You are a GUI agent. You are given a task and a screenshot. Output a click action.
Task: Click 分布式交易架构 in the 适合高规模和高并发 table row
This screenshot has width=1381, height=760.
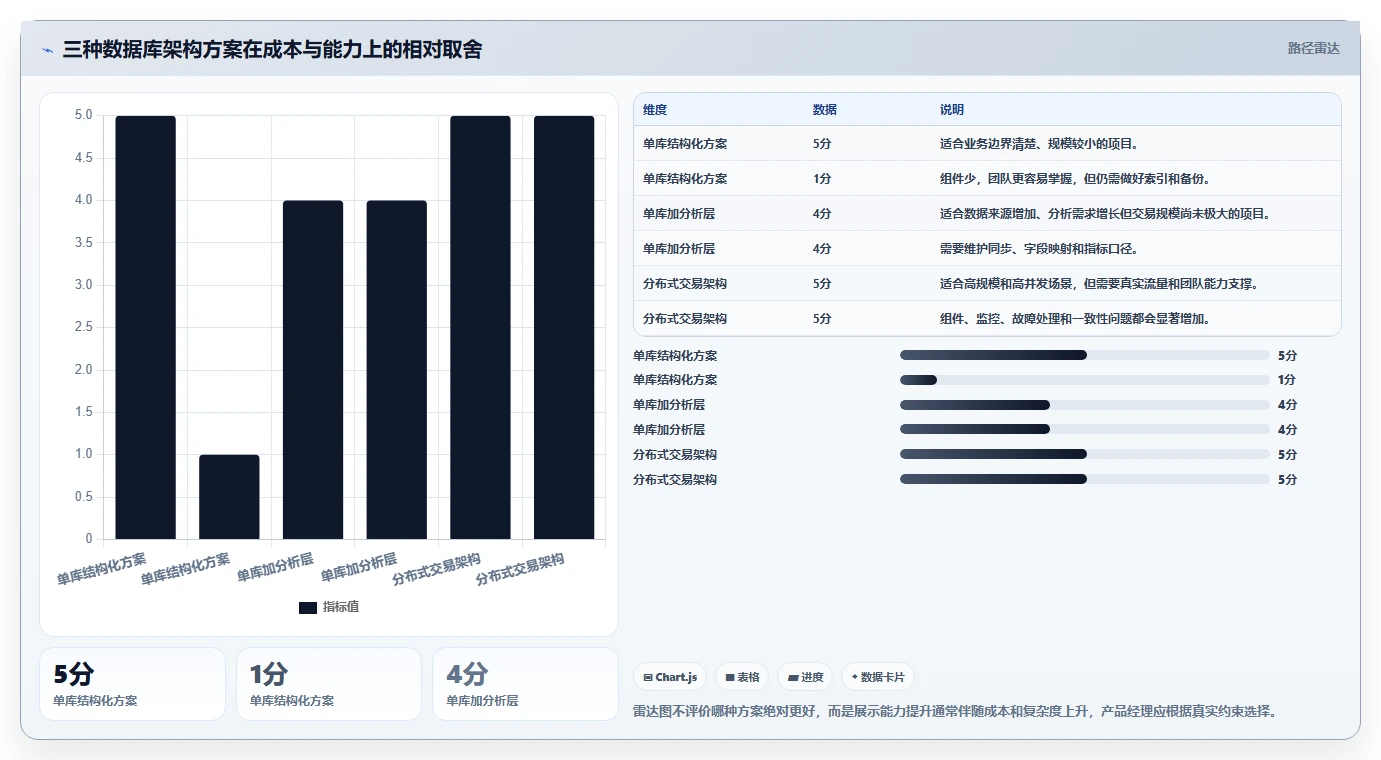coord(685,284)
